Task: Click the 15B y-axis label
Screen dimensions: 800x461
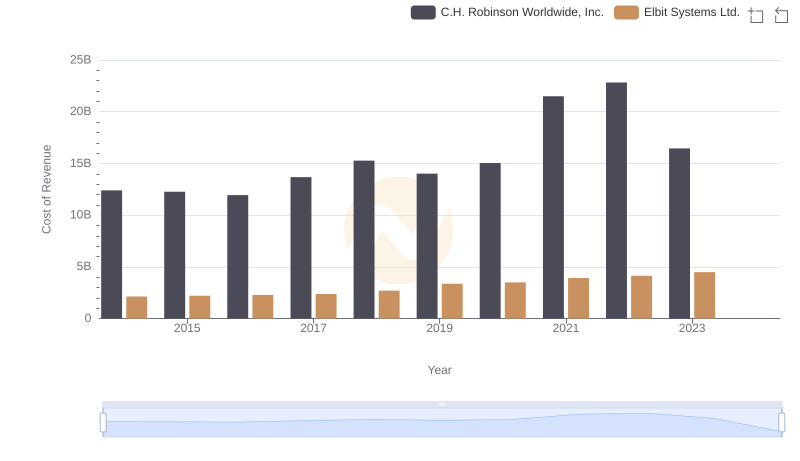Action: (x=81, y=163)
